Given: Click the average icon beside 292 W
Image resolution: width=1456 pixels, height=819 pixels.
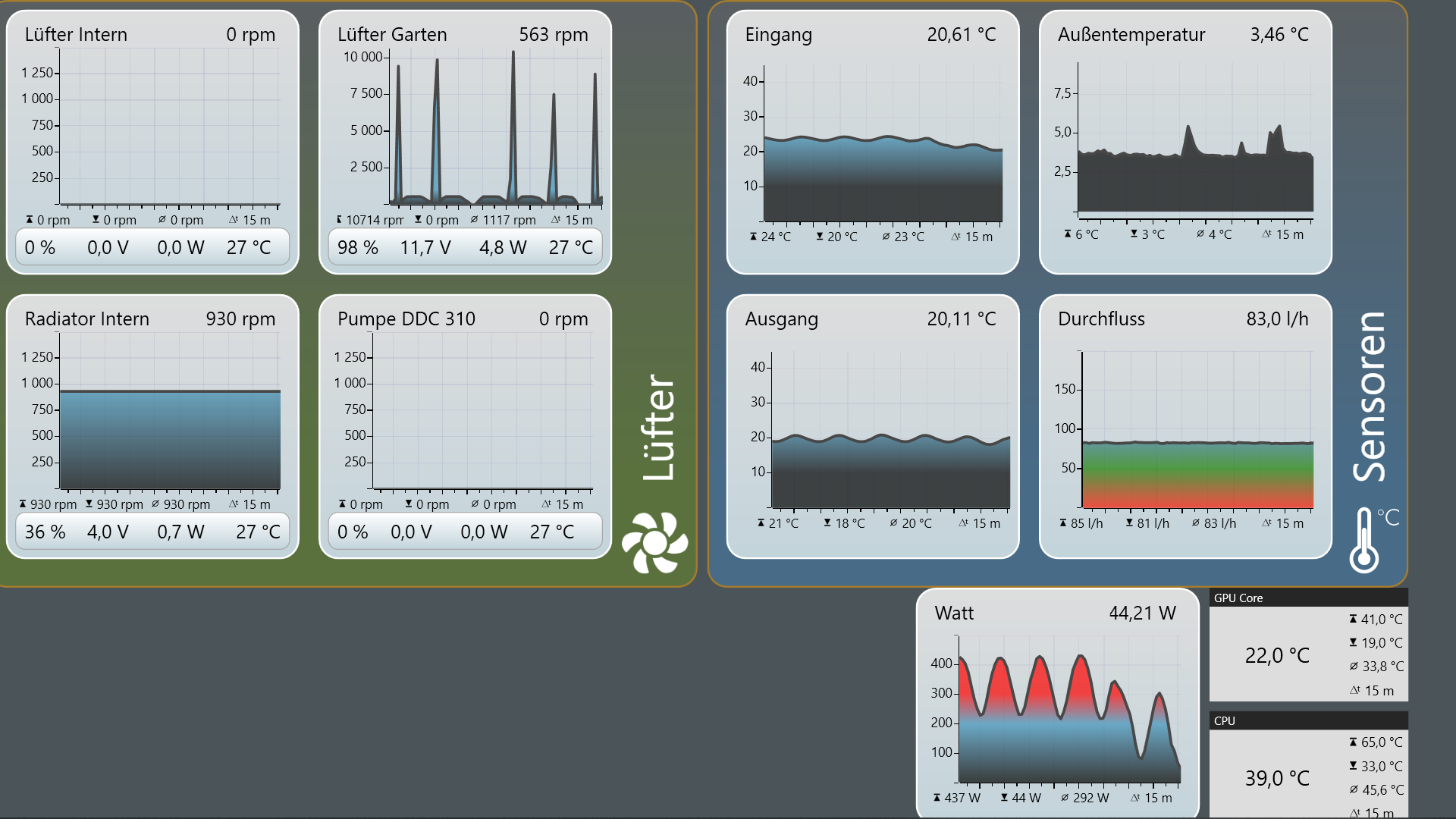Looking at the screenshot, I should point(1065,798).
